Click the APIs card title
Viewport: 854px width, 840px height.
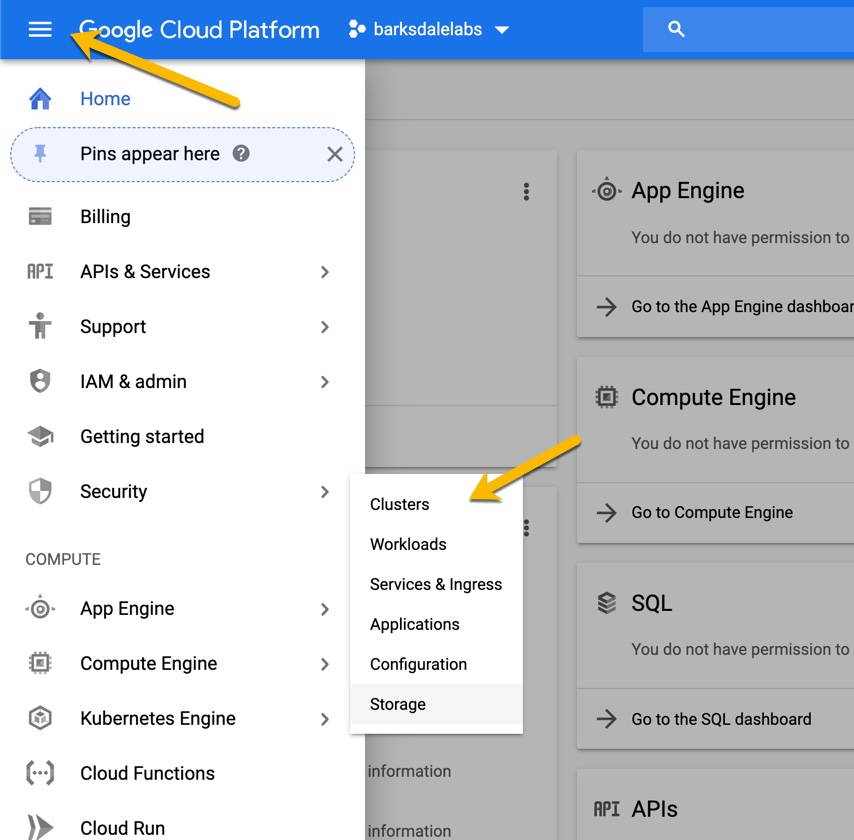[x=655, y=809]
